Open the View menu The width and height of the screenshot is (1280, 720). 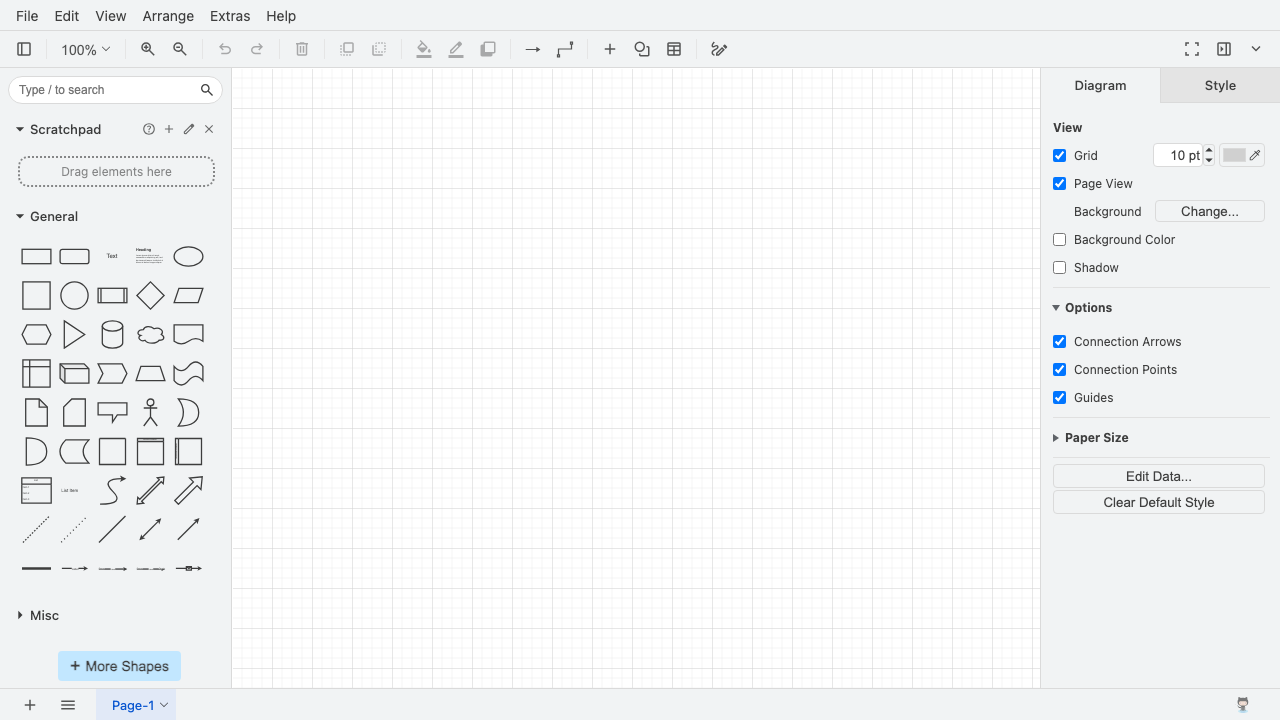(110, 16)
